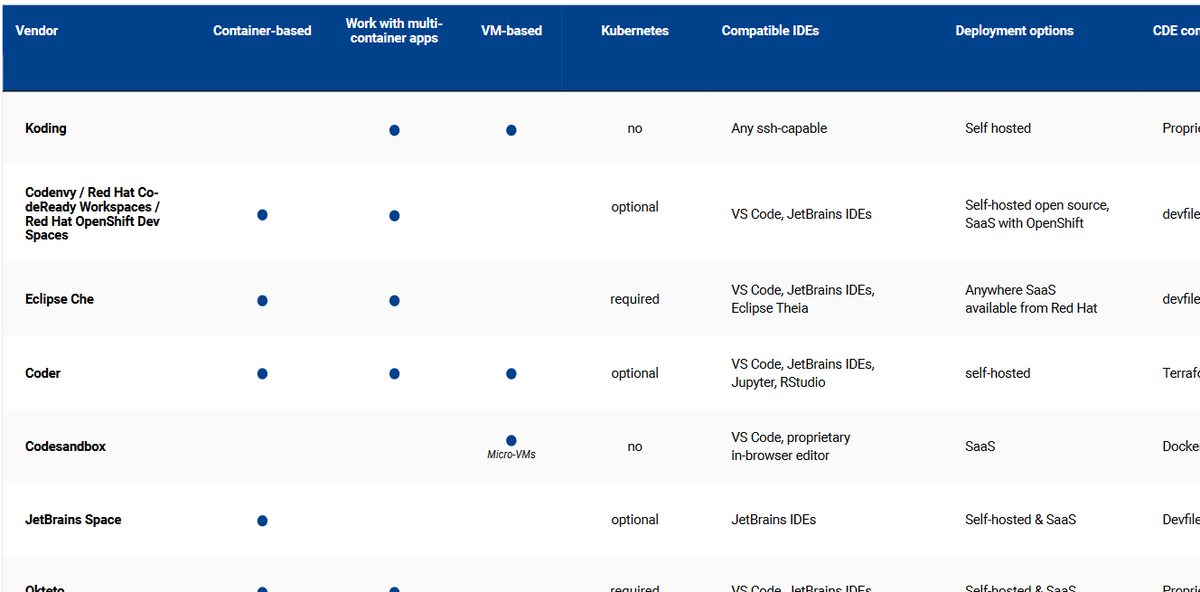Click Coder's Container-based dot
Screen dimensions: 1200x592
click(x=262, y=374)
